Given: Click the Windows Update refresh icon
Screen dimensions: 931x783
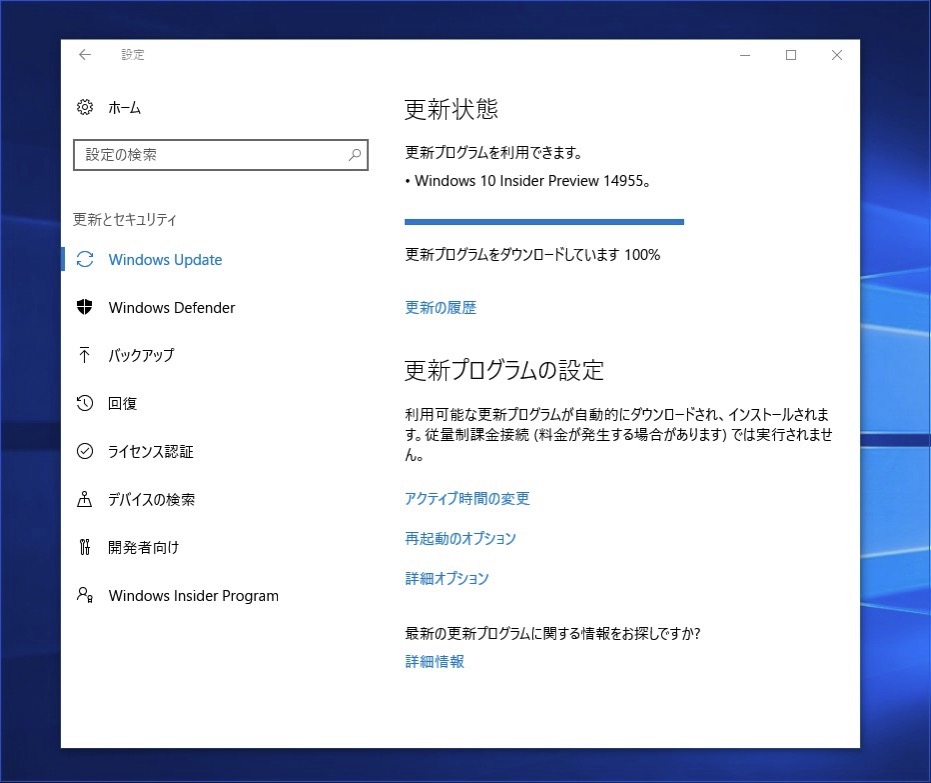Looking at the screenshot, I should click(85, 259).
